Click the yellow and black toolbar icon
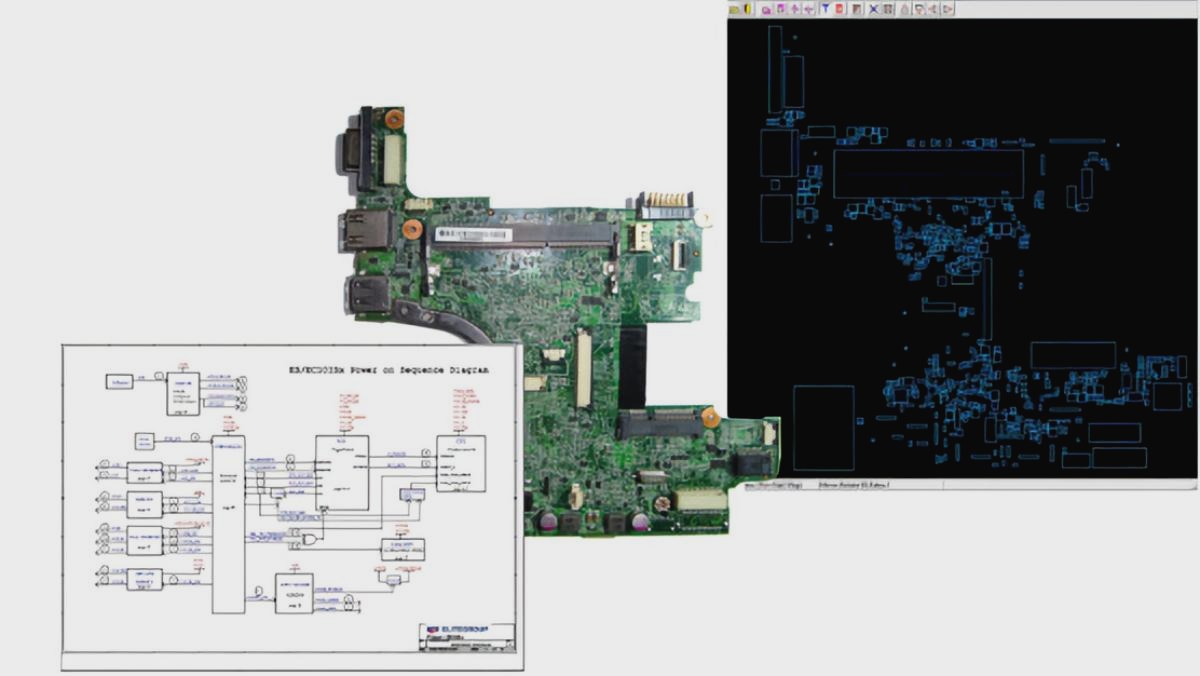The width and height of the screenshot is (1200, 676). pos(747,9)
